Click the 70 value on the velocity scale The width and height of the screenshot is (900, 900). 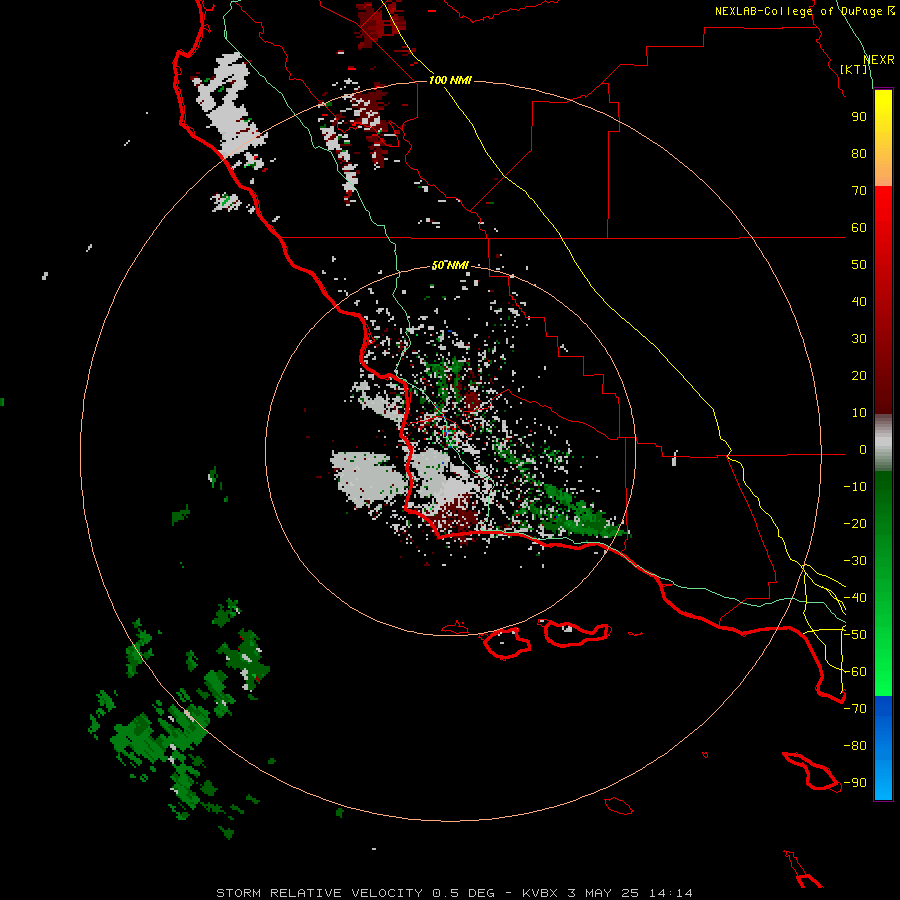click(x=859, y=191)
